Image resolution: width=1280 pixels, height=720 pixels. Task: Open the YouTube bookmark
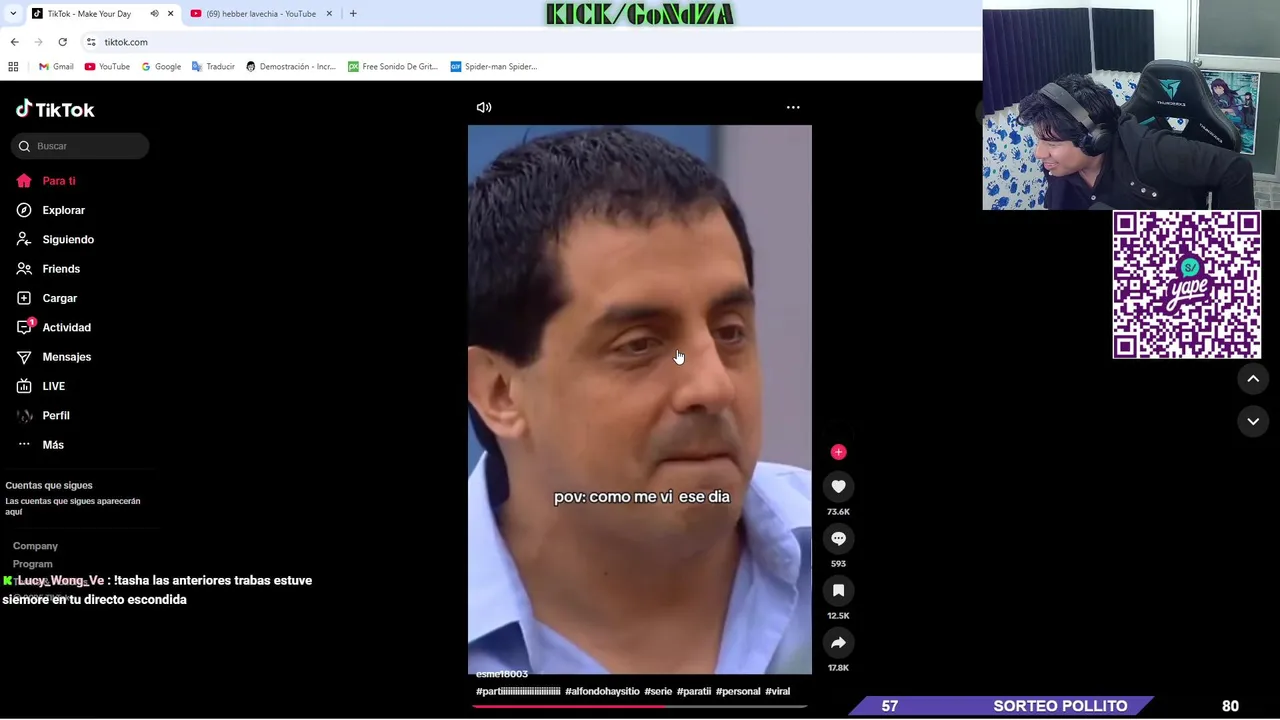coord(107,67)
